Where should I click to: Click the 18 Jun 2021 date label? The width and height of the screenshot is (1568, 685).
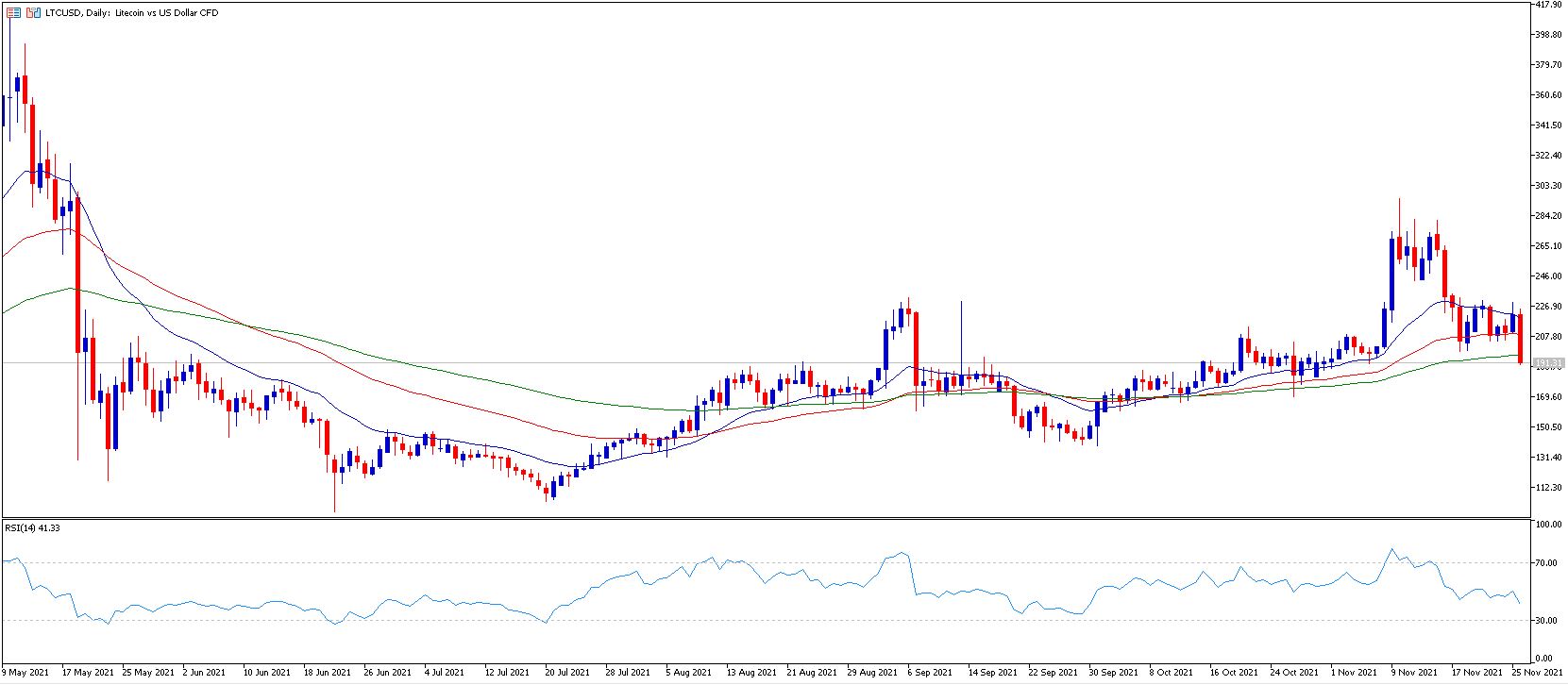coord(328,673)
